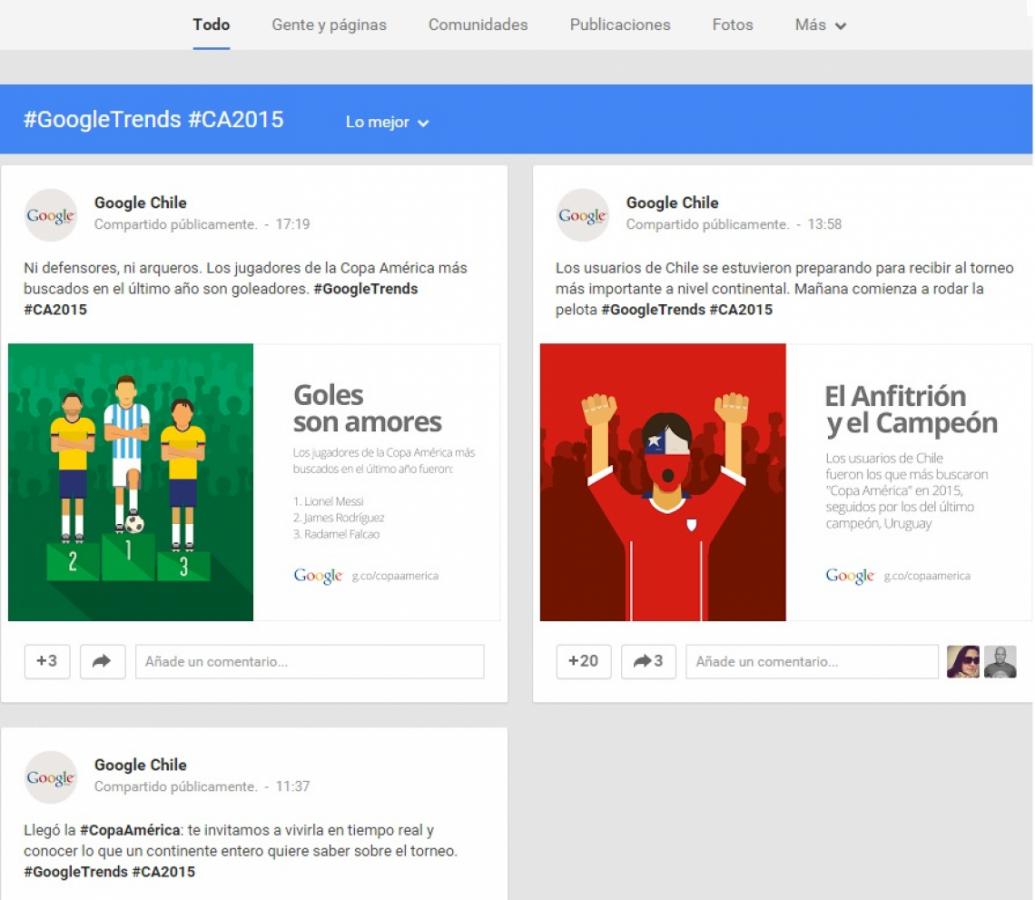The height and width of the screenshot is (900, 1035).
Task: Click the woman with sunglasses commenter avatar
Action: (963, 662)
